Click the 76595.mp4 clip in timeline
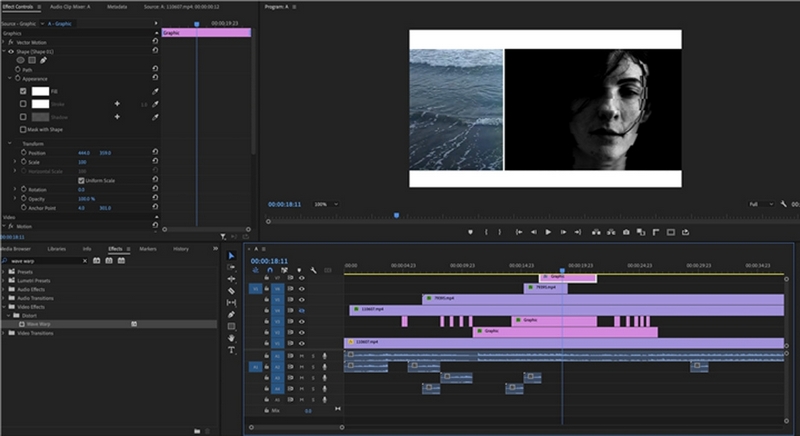Screen dimensions: 800x436 (x=545, y=288)
